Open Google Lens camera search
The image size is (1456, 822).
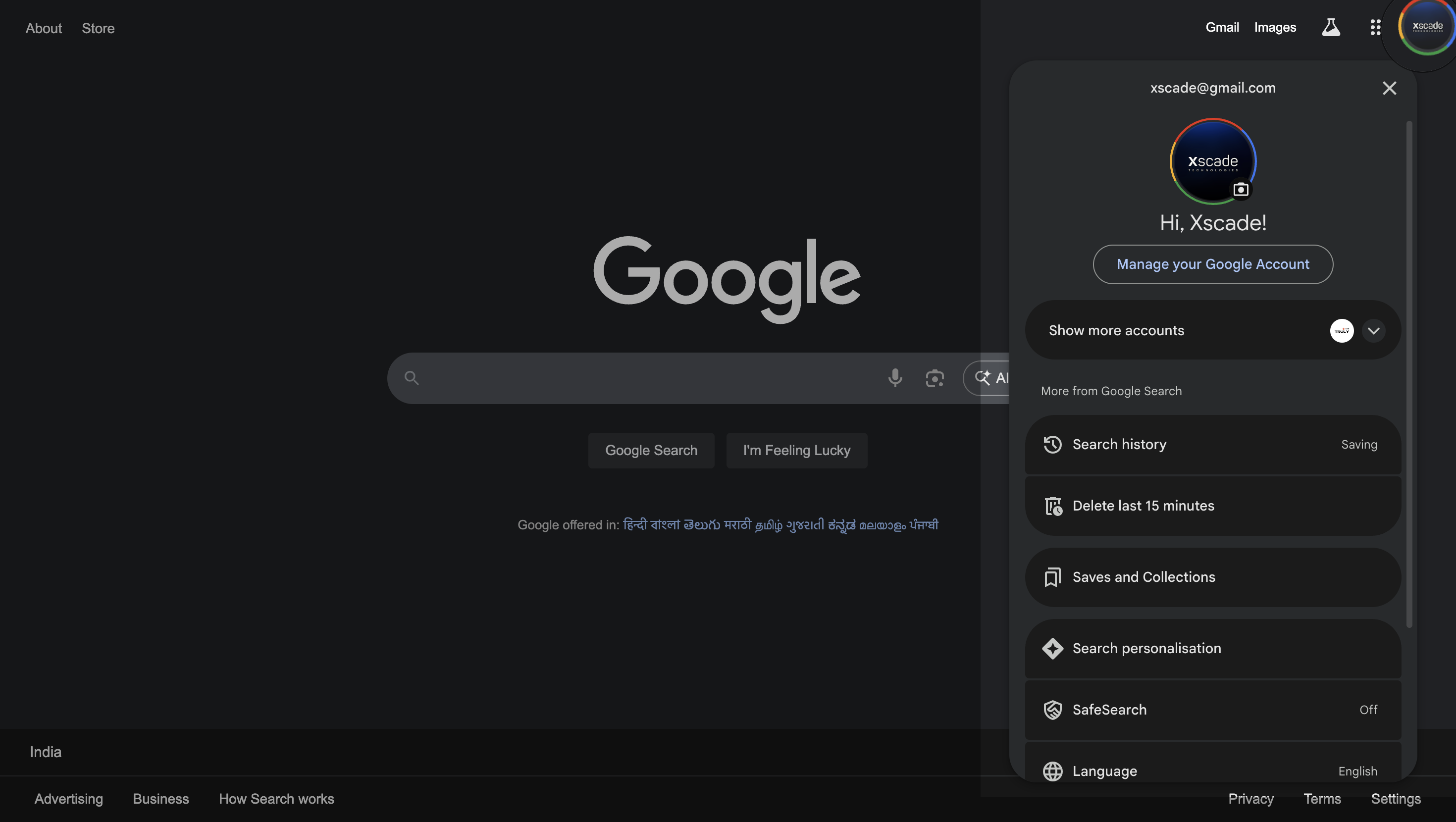click(x=935, y=378)
